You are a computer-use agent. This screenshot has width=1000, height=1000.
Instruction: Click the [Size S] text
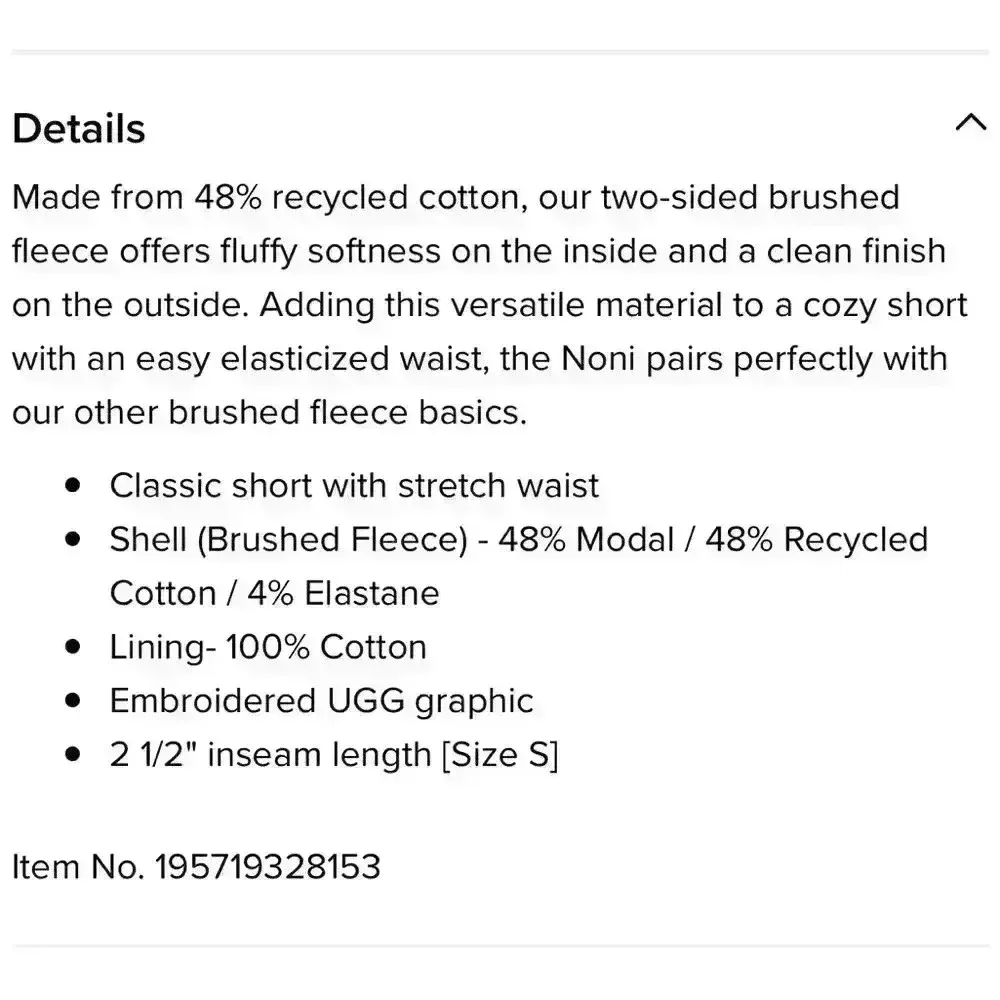point(500,755)
